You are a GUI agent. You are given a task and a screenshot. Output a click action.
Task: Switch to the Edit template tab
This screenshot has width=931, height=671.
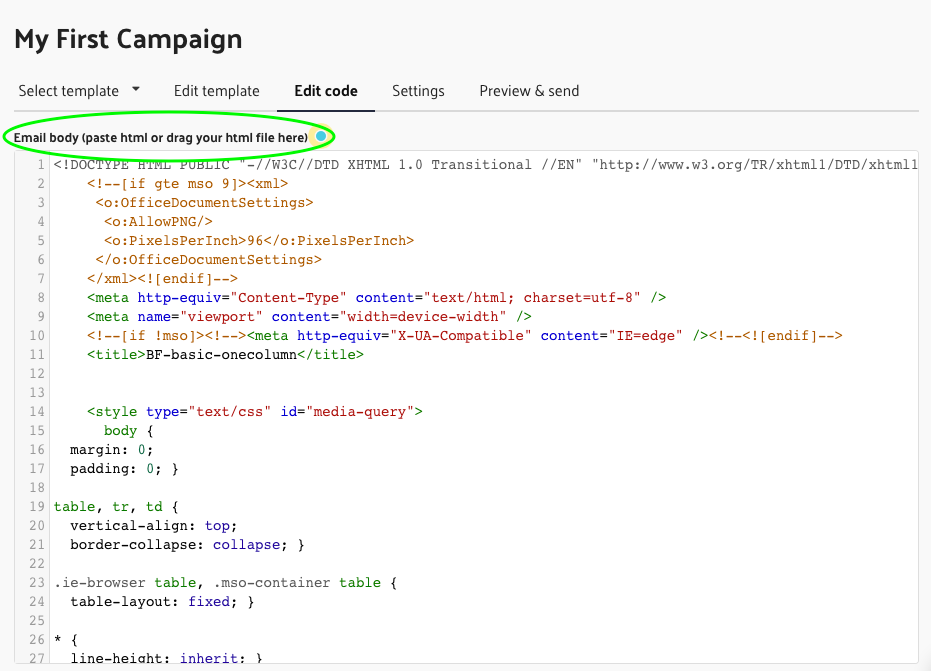pos(216,91)
